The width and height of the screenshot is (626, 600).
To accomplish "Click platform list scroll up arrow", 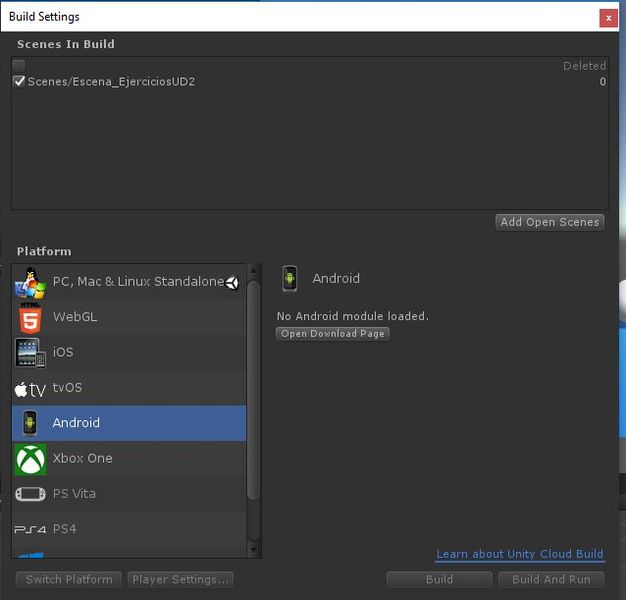I will point(253,271).
